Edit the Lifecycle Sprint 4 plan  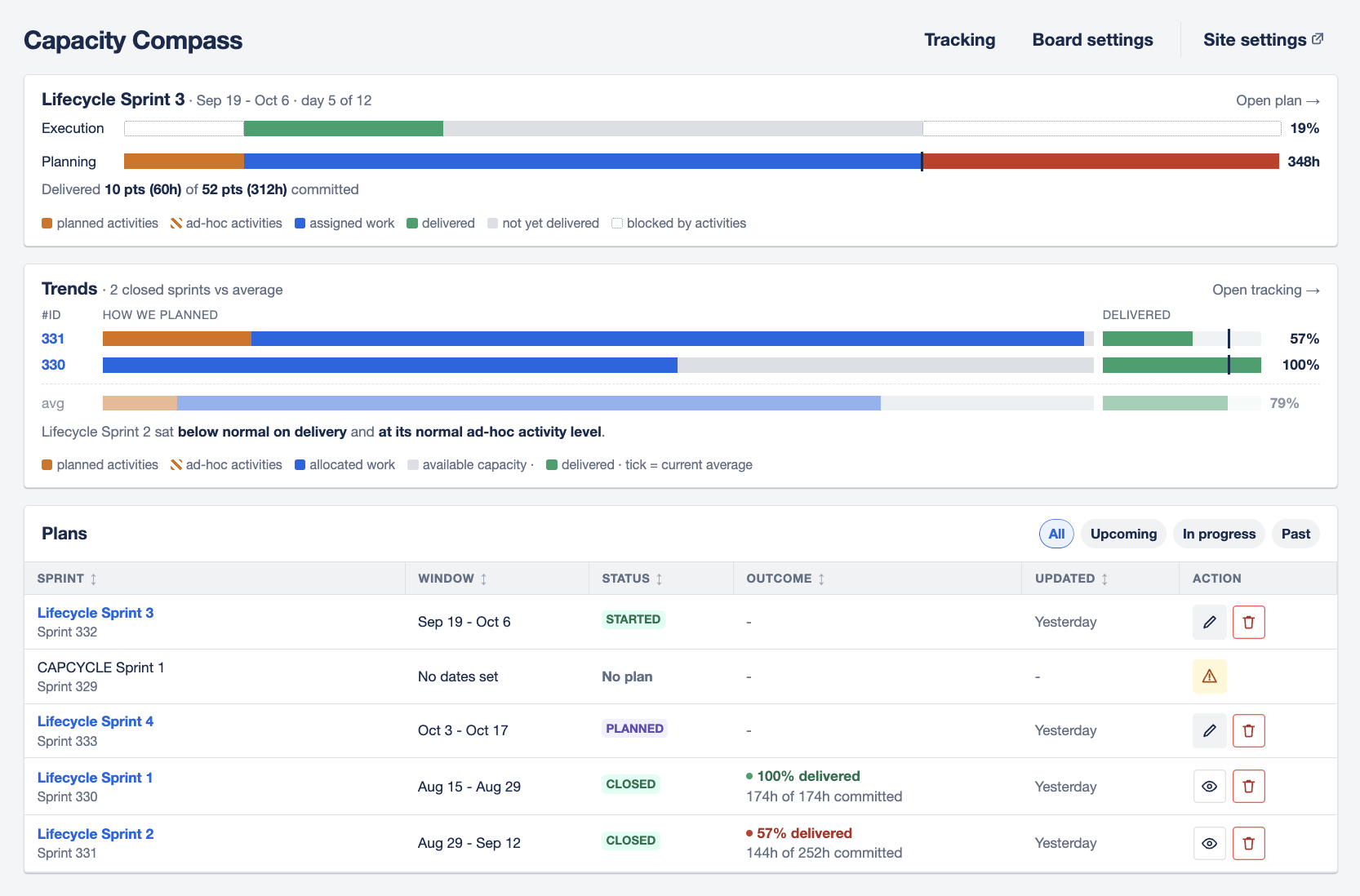[1209, 730]
